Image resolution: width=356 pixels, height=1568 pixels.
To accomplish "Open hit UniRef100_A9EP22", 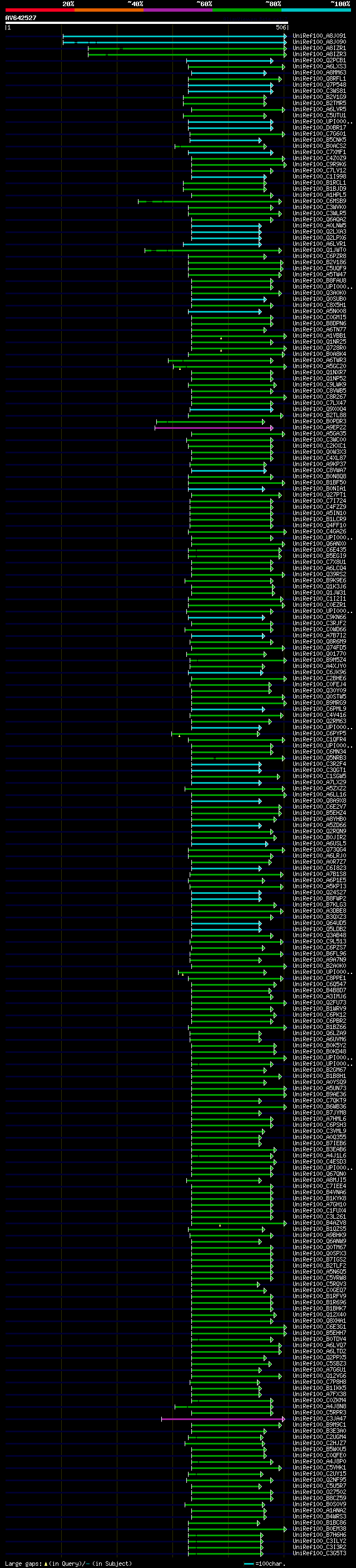I will (319, 428).
